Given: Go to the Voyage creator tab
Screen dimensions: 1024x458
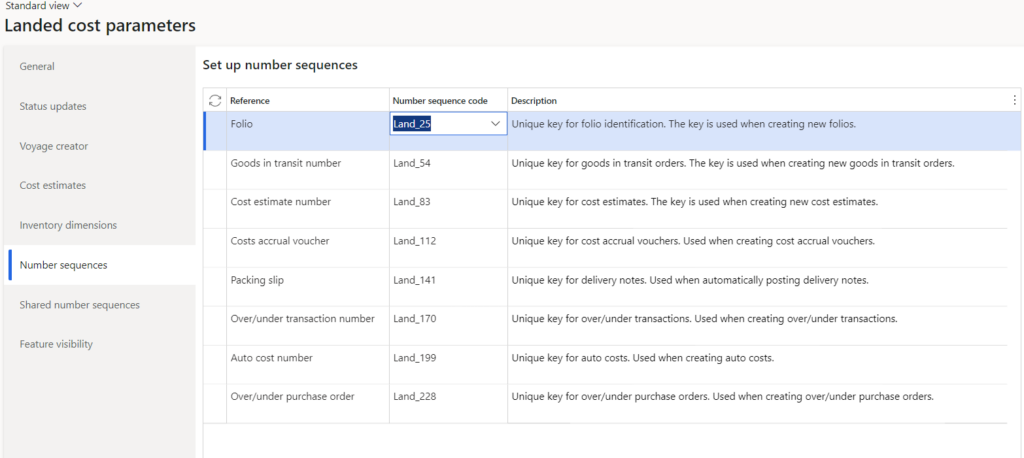Looking at the screenshot, I should click(x=54, y=146).
